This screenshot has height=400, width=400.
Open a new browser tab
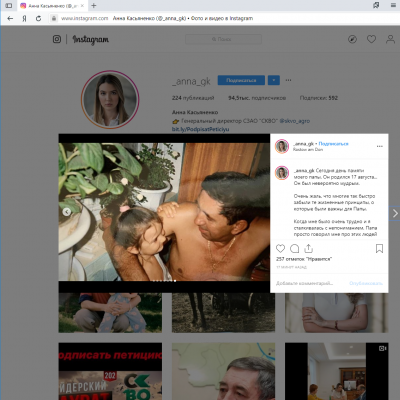(94, 5)
